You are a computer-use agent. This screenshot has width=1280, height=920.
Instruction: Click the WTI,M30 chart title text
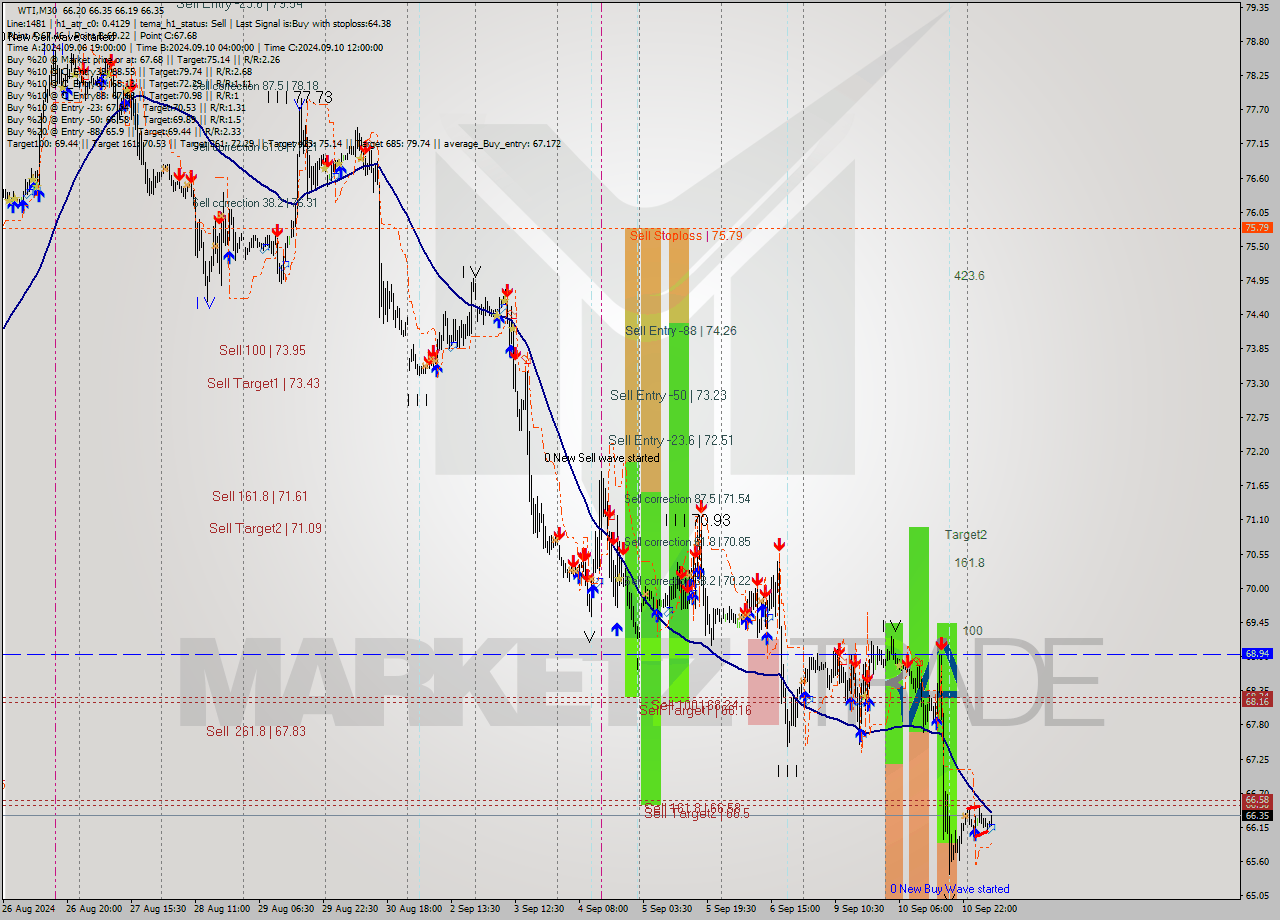tap(38, 11)
